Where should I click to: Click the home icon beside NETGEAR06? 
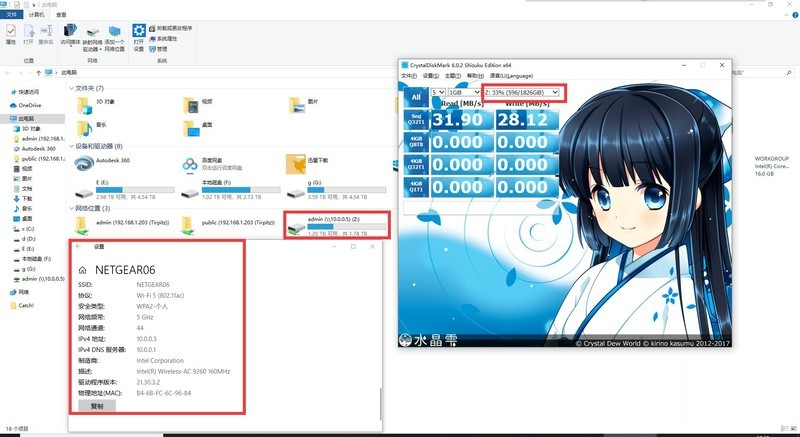(82, 270)
